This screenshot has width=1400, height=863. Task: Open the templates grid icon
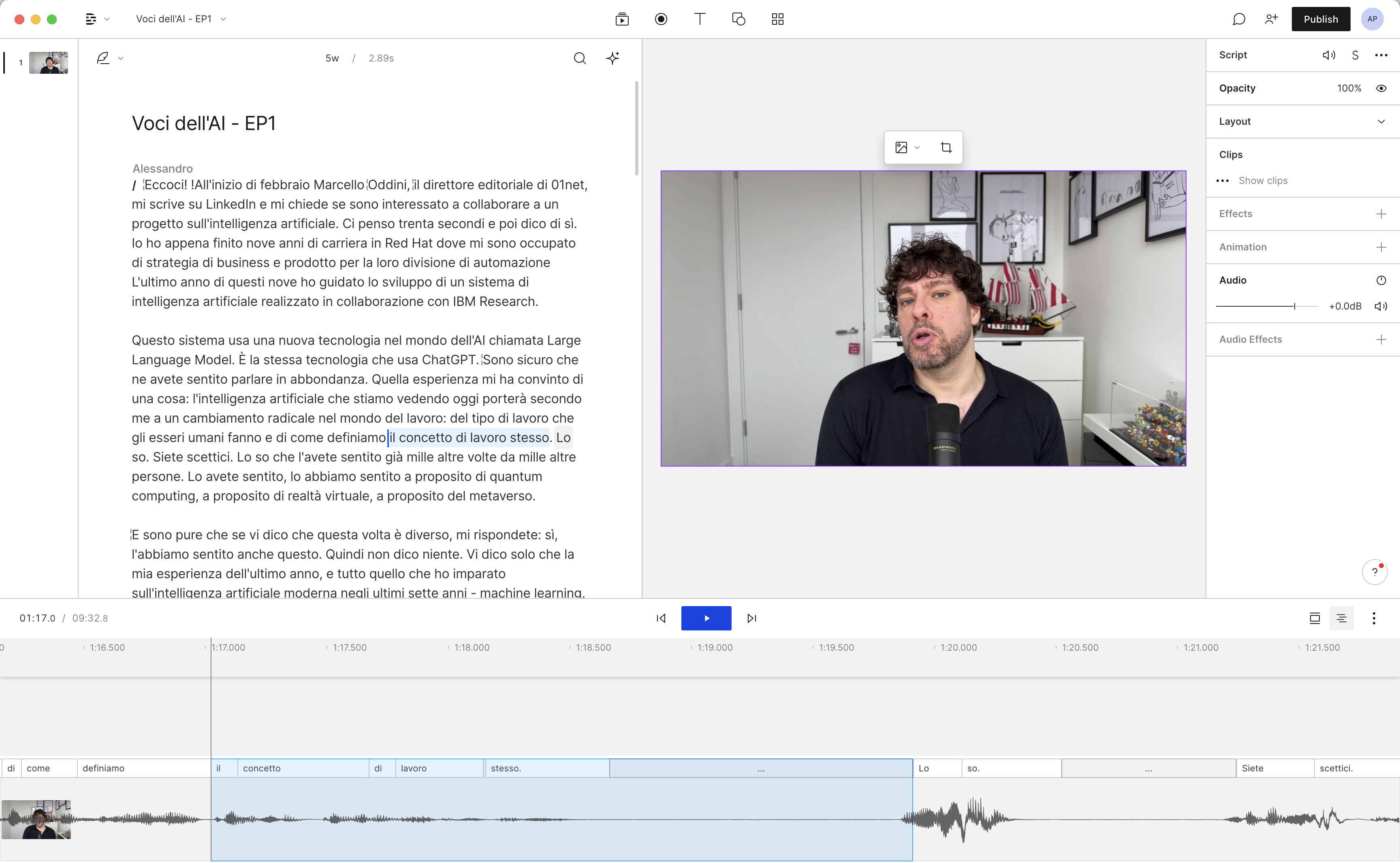click(777, 19)
